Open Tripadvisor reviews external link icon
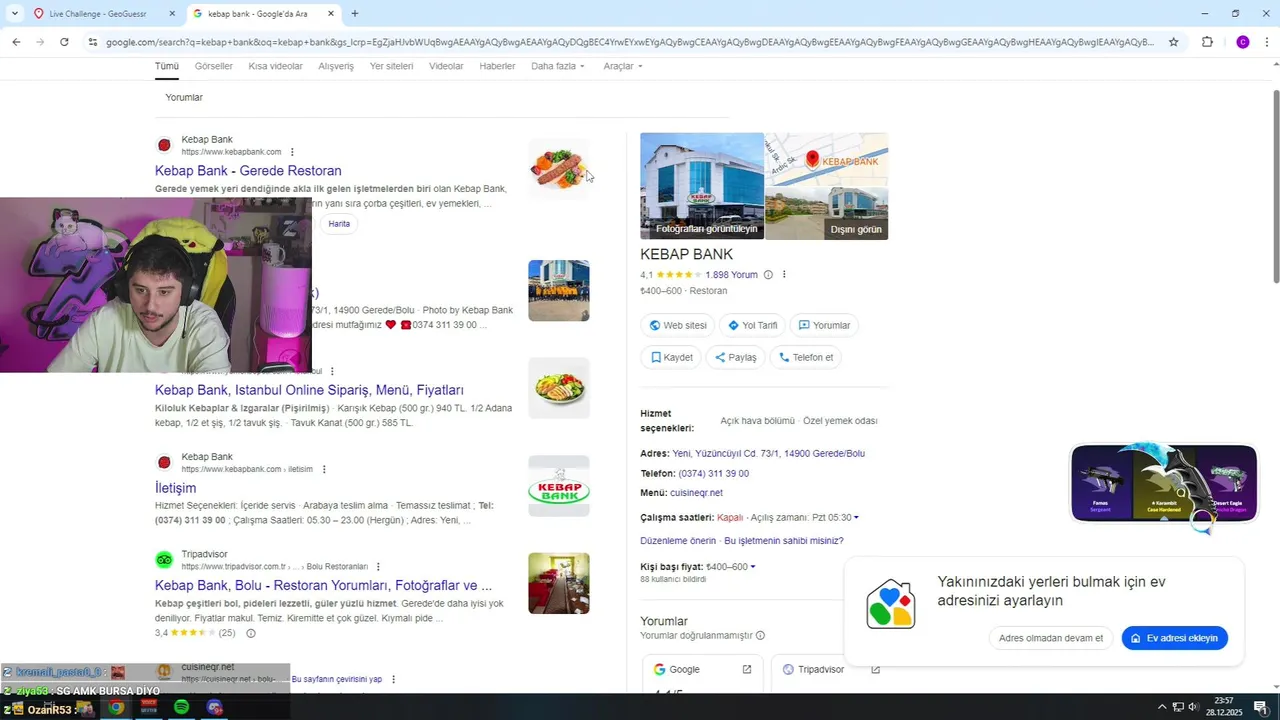This screenshot has height=720, width=1280. [876, 670]
